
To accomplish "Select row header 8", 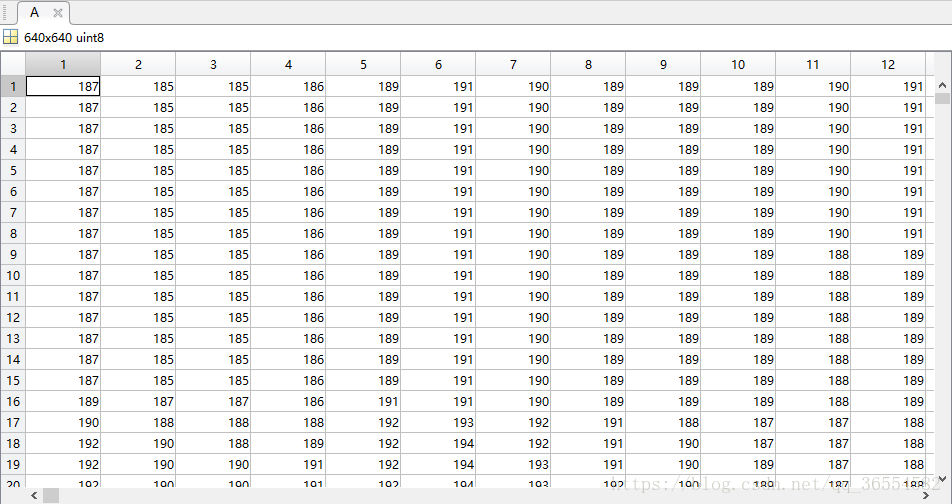I will [x=13, y=233].
